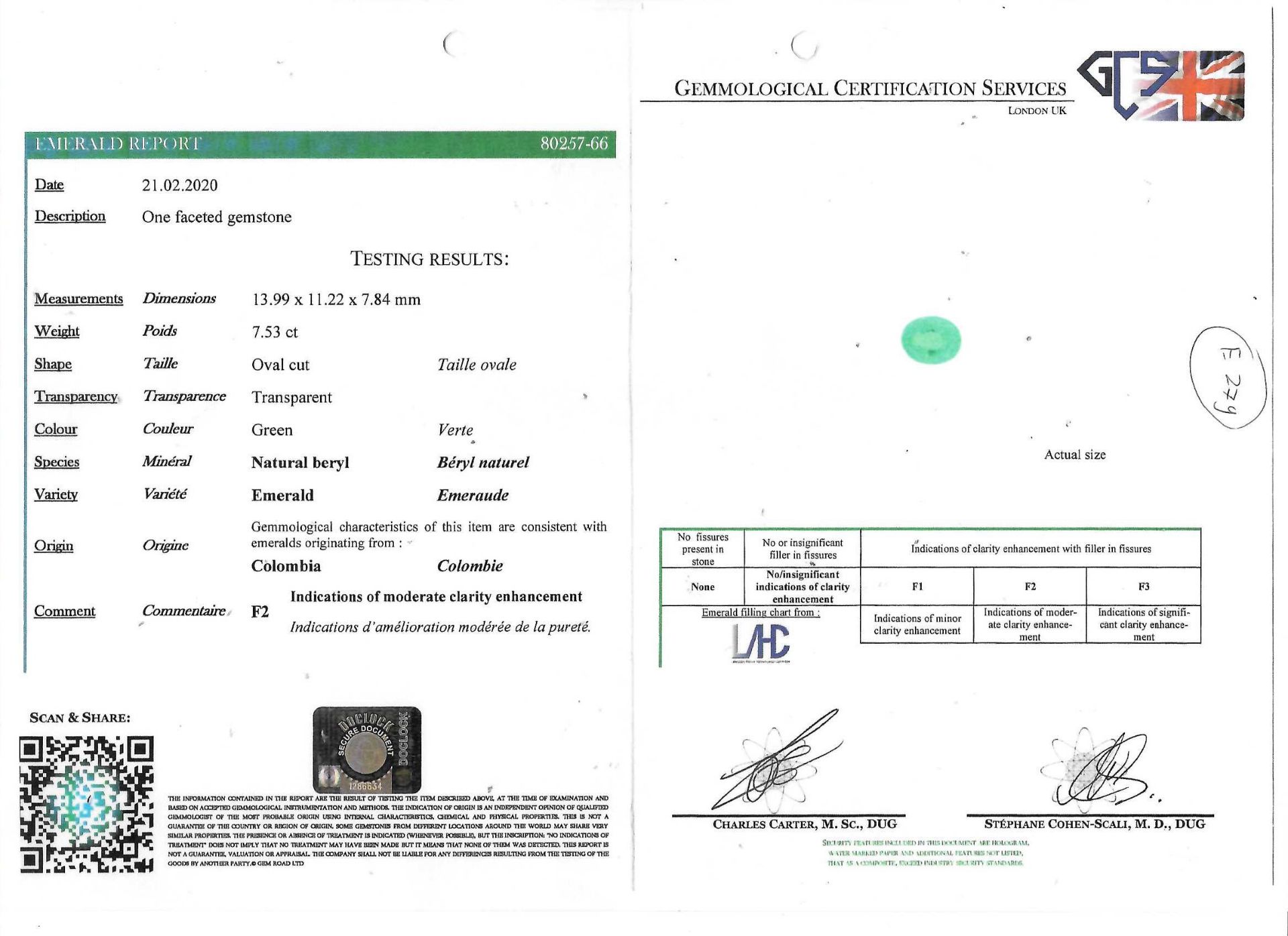Click the LFHC emerald filling chart logo
1288x936 pixels.
(761, 642)
